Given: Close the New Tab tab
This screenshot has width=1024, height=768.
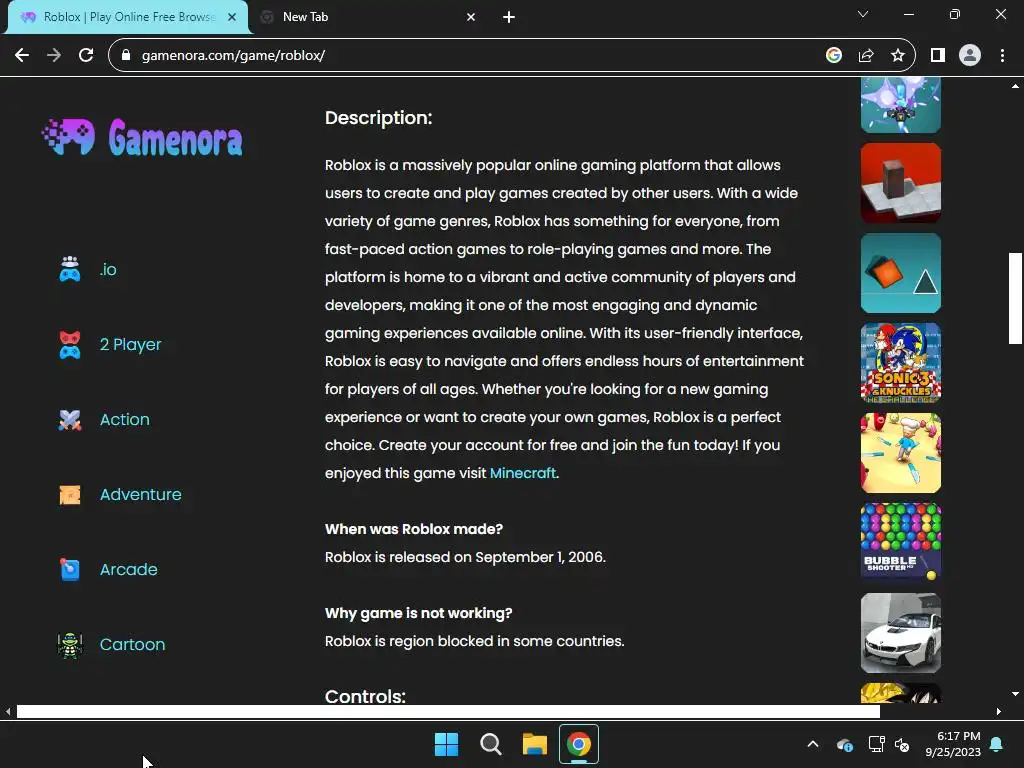Looking at the screenshot, I should 471,17.
